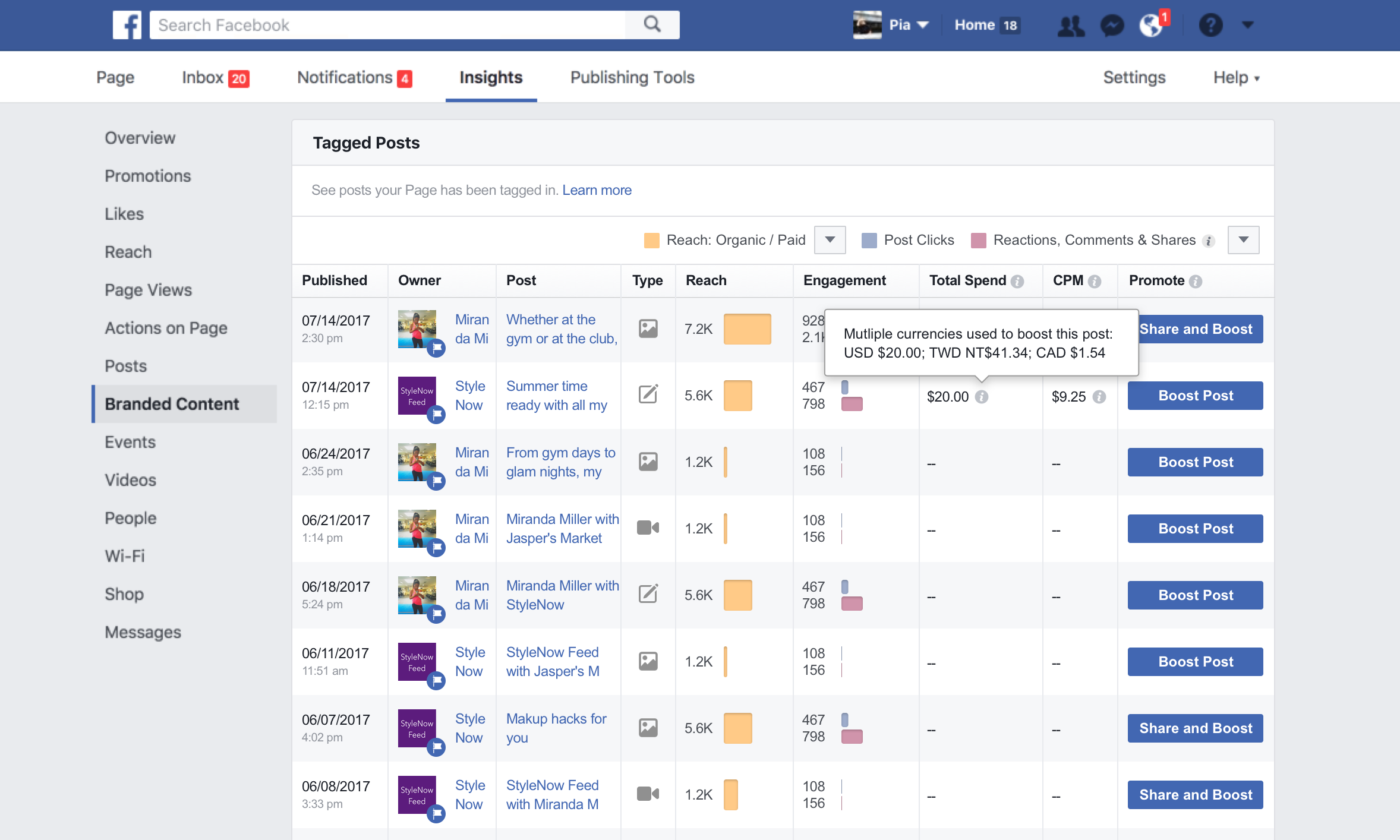Click Boost Post for Summer time post

pyautogui.click(x=1196, y=396)
